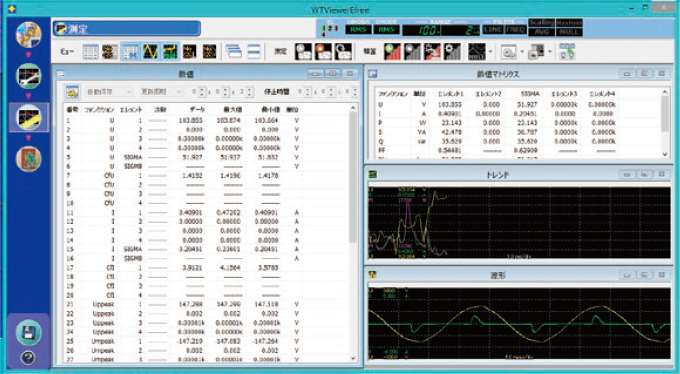
Task: Click the trend panel title icon
Action: (x=373, y=174)
